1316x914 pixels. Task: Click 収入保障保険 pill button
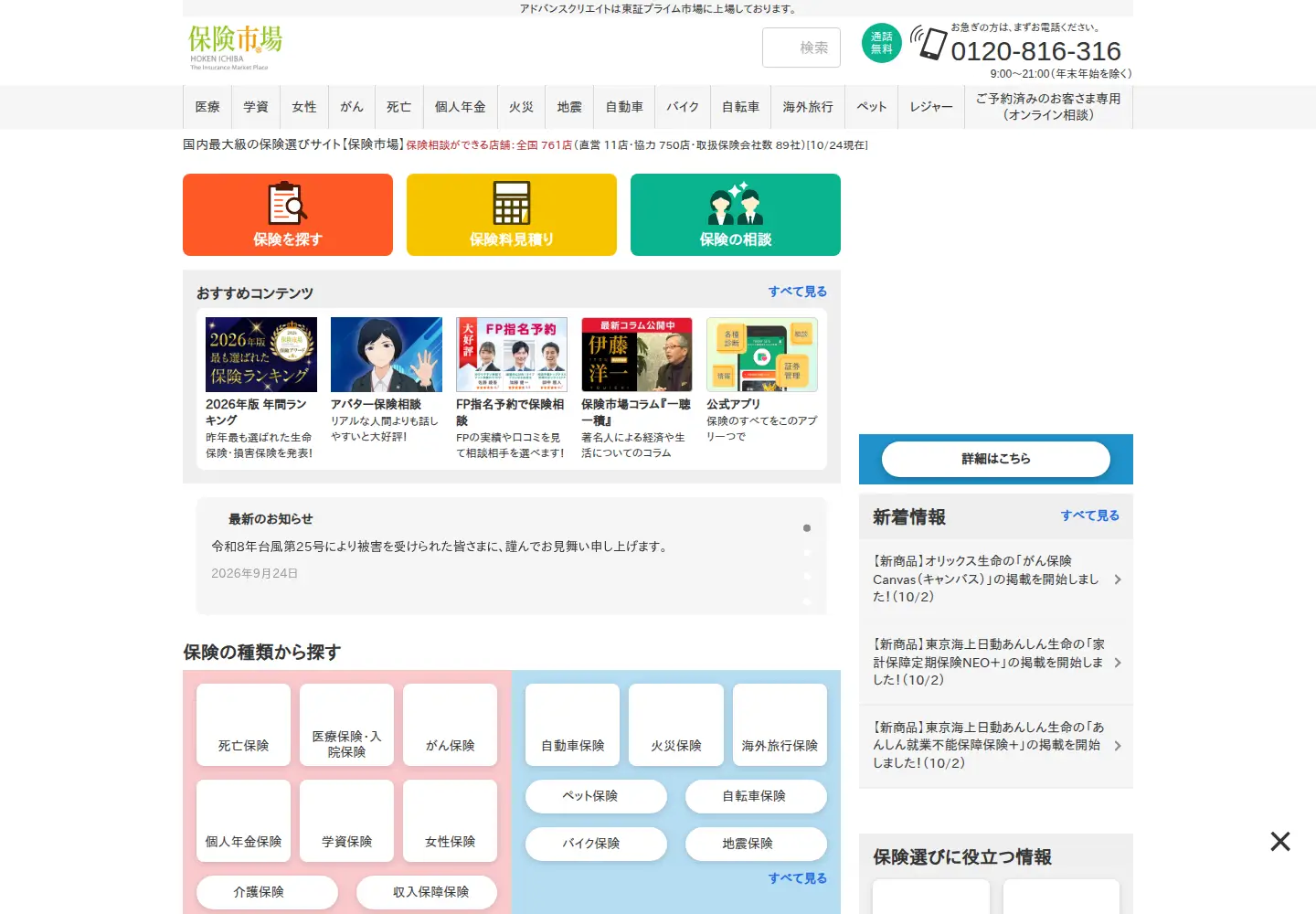coord(427,892)
